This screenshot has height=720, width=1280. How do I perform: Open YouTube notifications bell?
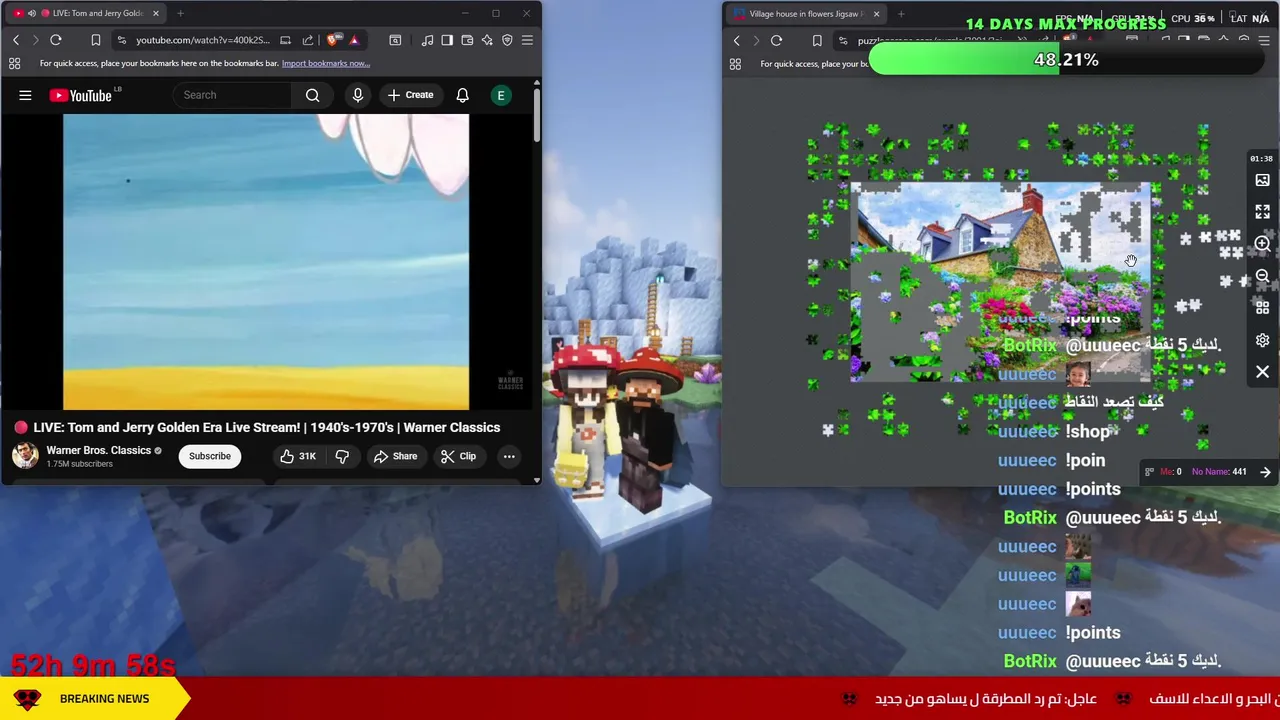(462, 95)
